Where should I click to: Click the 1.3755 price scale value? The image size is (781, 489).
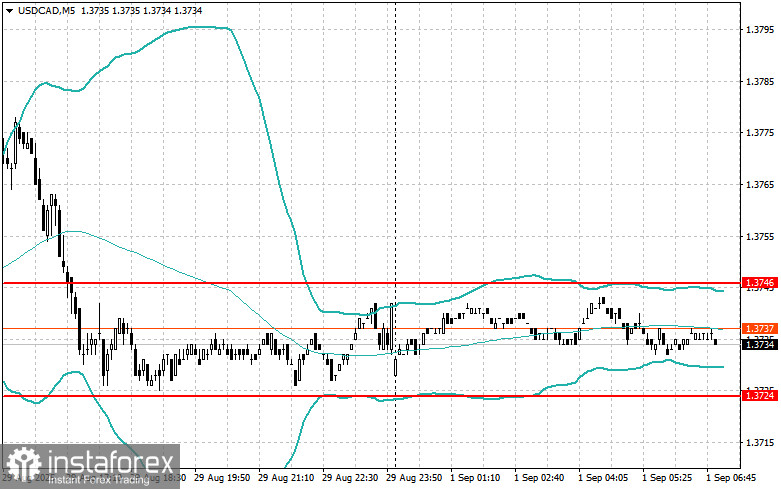click(x=760, y=236)
